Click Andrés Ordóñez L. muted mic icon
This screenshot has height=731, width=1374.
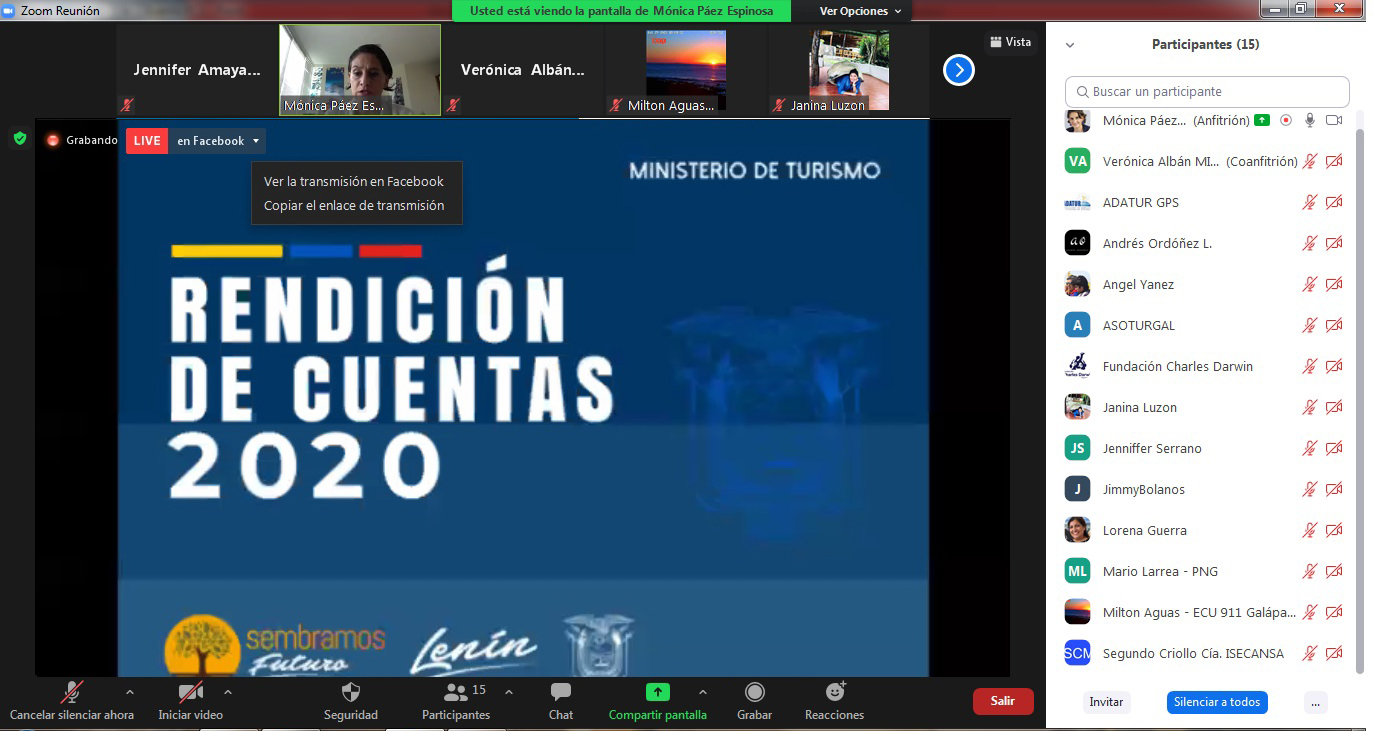(1310, 243)
